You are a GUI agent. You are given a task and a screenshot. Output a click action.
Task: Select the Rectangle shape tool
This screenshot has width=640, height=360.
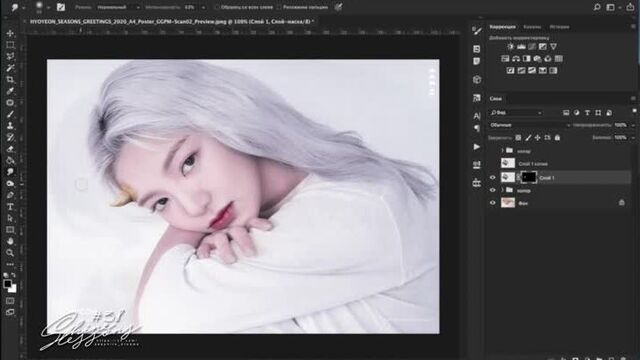pyautogui.click(x=10, y=230)
